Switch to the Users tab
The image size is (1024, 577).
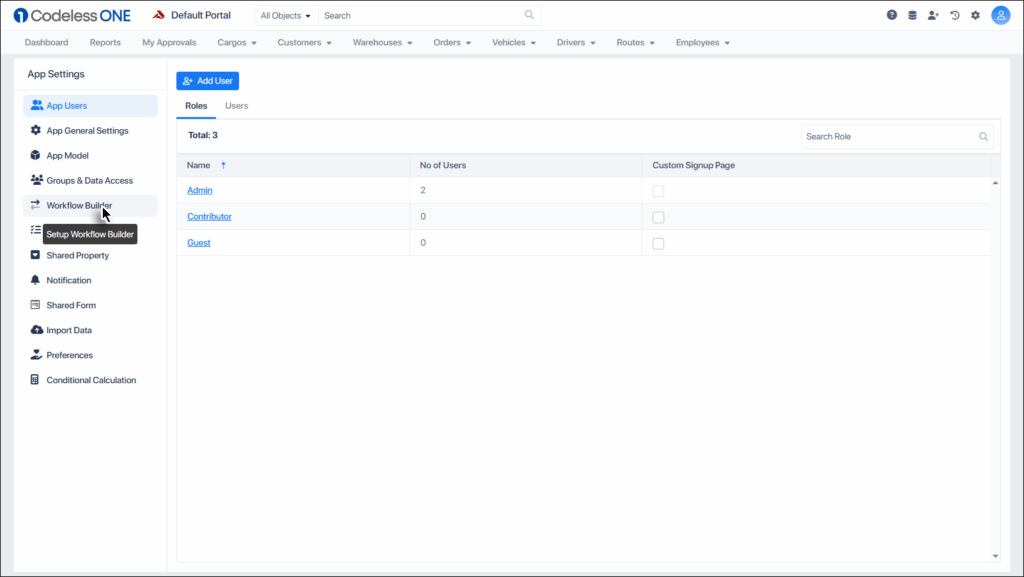pyautogui.click(x=236, y=105)
